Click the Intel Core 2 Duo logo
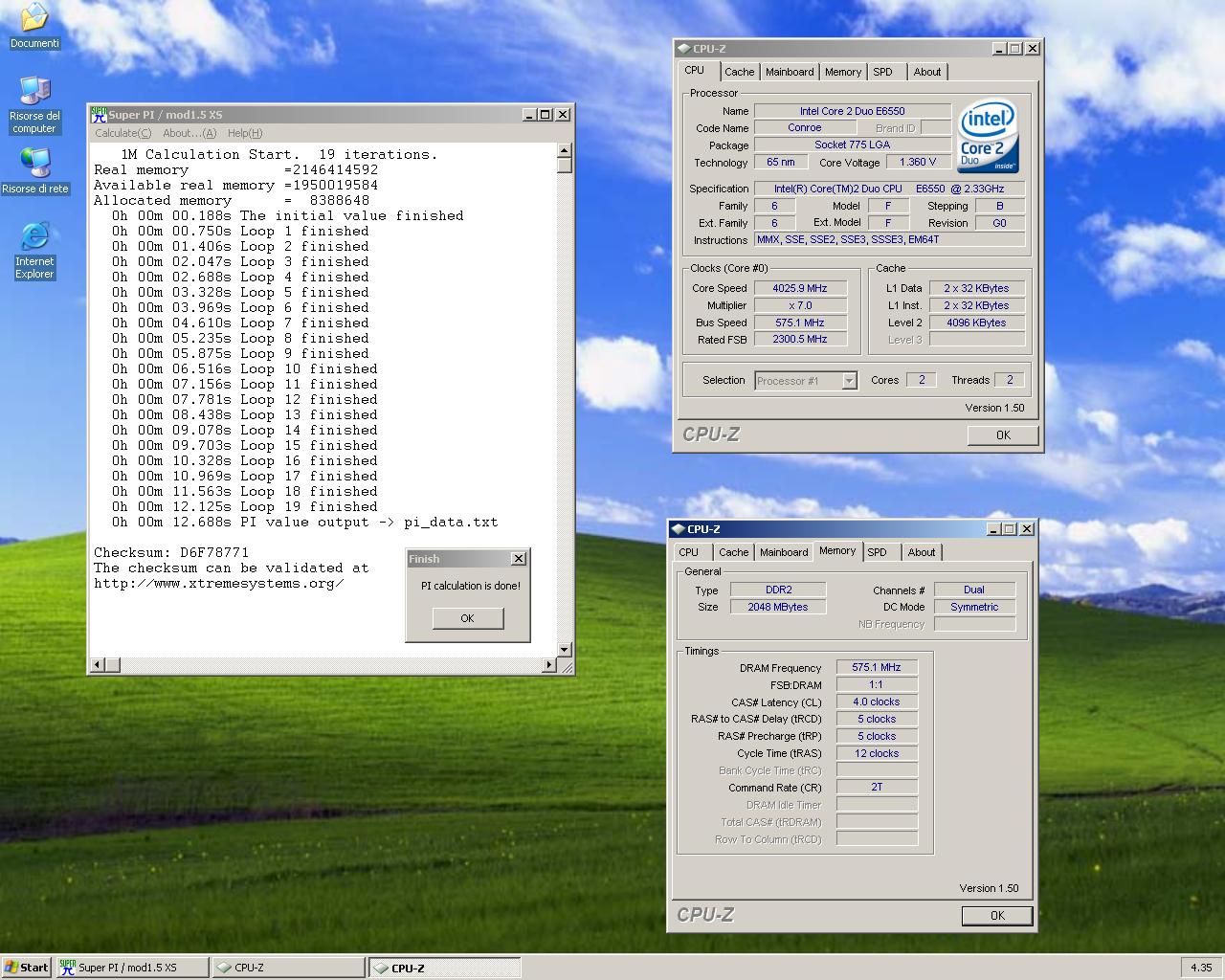1225x980 pixels. [x=988, y=136]
